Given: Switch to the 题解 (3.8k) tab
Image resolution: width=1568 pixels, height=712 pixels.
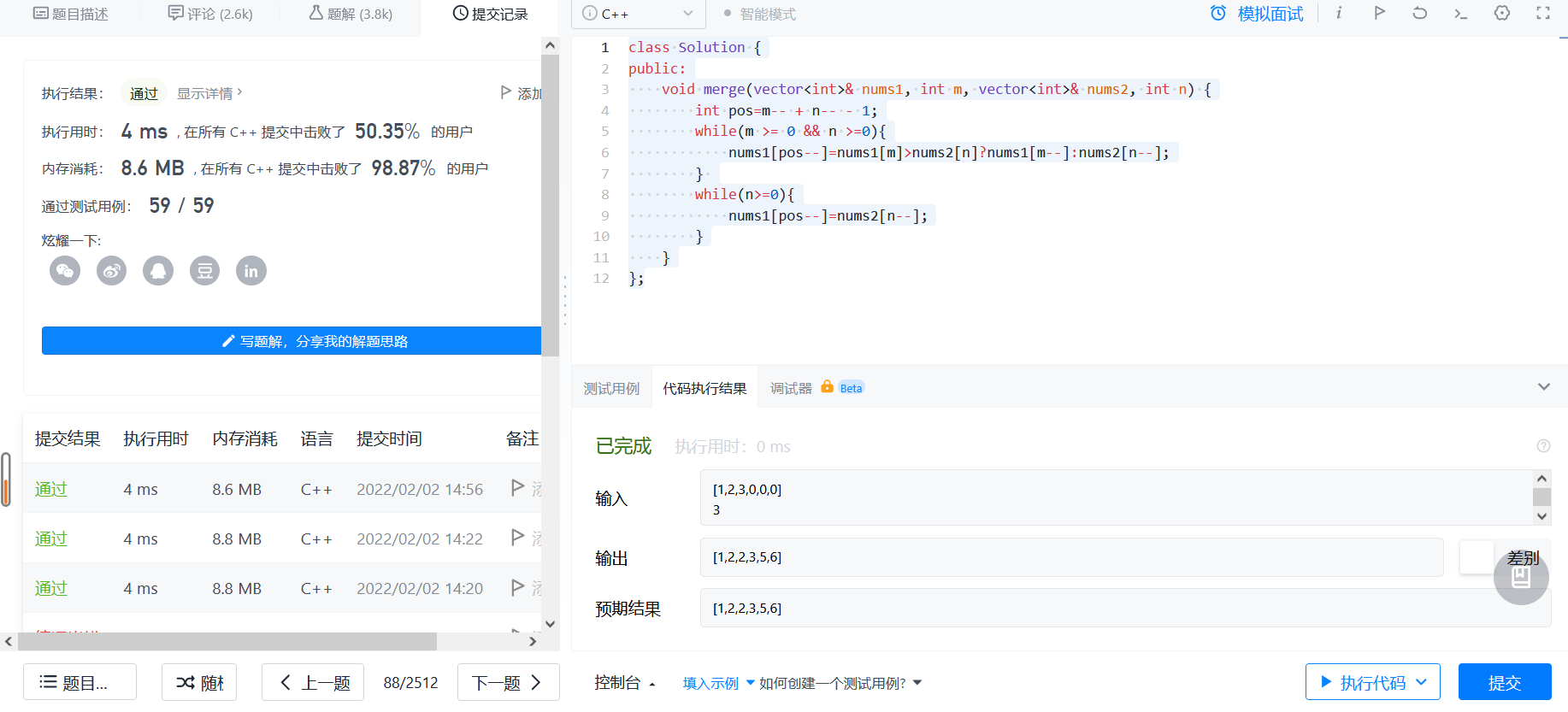Looking at the screenshot, I should 351,14.
